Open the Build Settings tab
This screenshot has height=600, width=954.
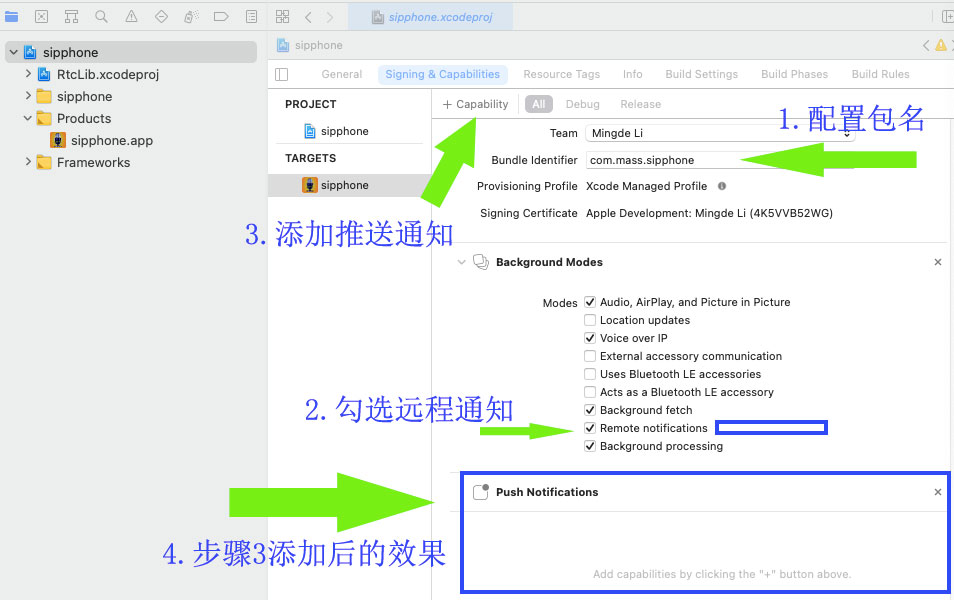[x=702, y=74]
